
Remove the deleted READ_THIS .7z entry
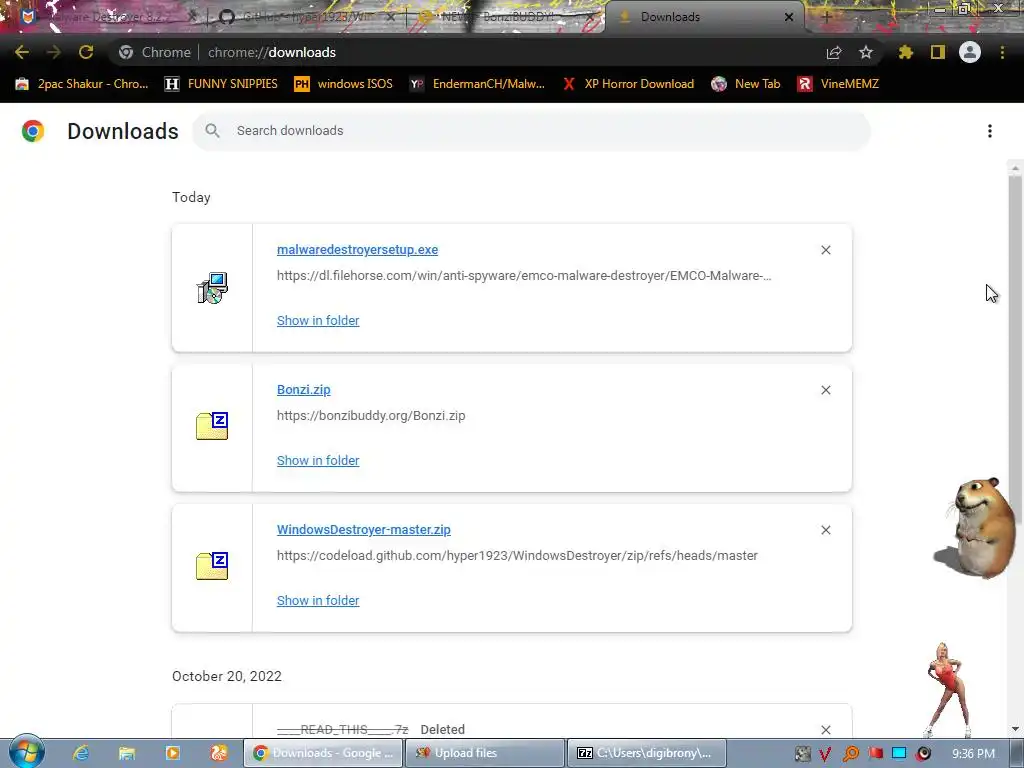pos(825,729)
